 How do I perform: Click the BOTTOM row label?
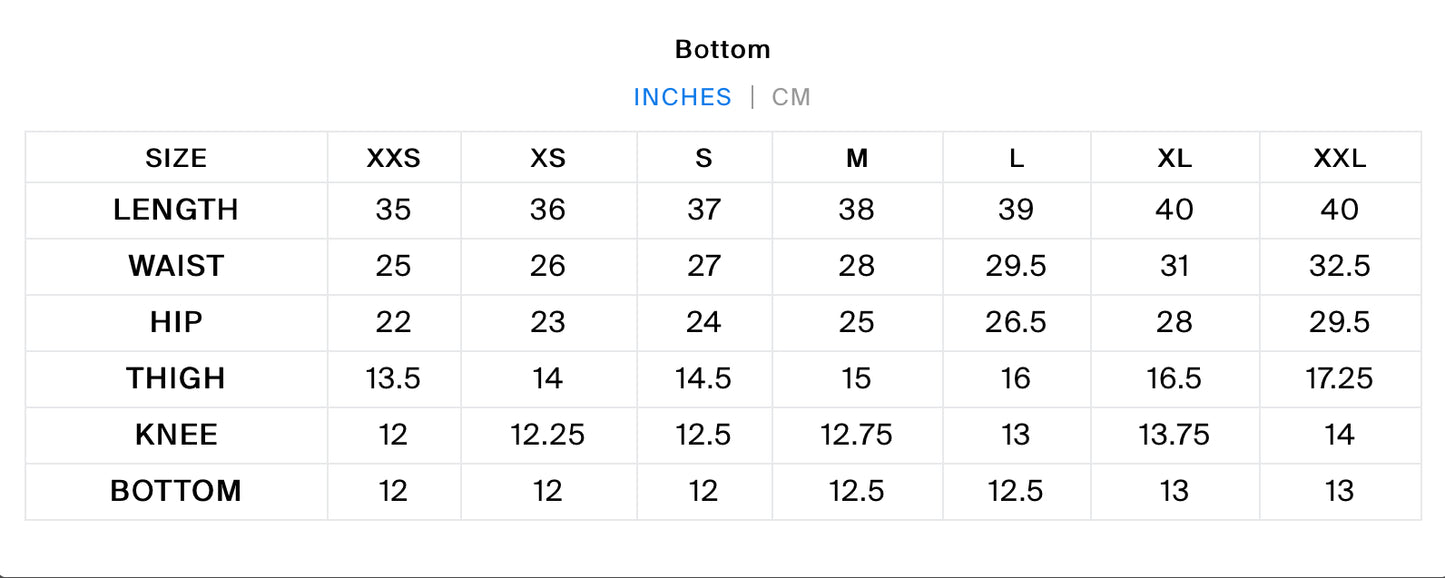176,491
